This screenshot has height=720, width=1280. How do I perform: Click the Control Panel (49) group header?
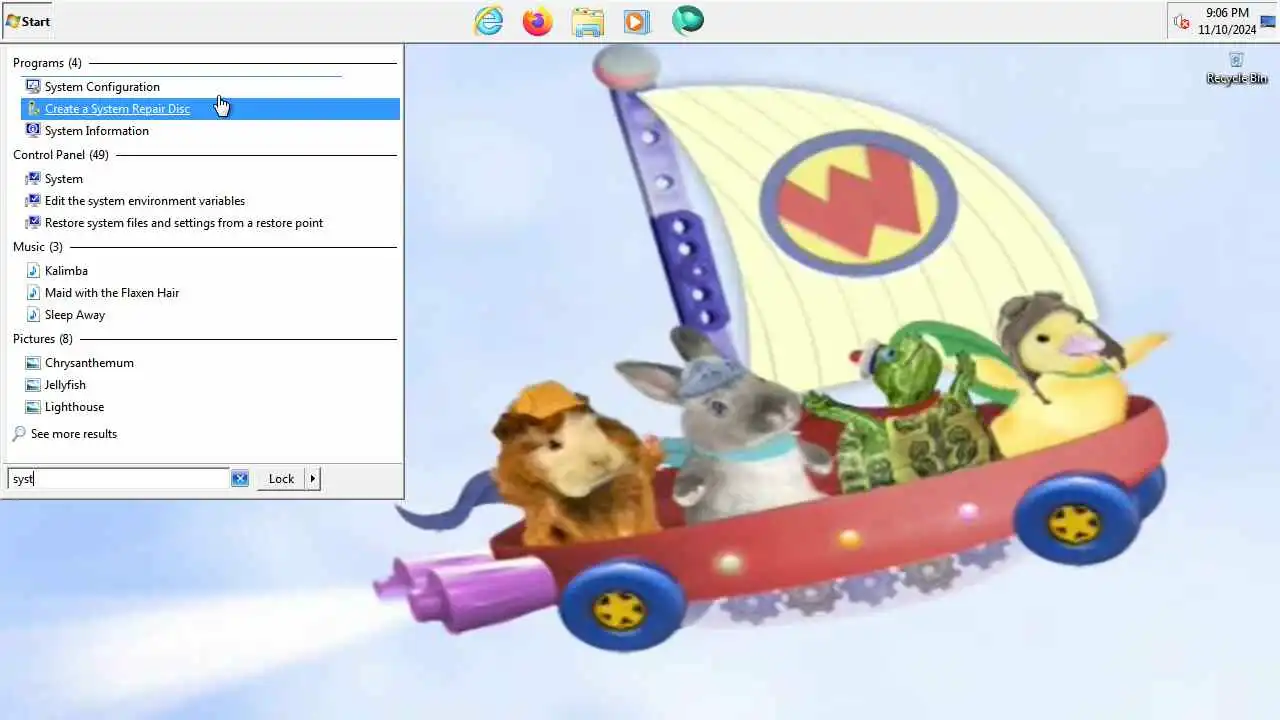pyautogui.click(x=61, y=155)
